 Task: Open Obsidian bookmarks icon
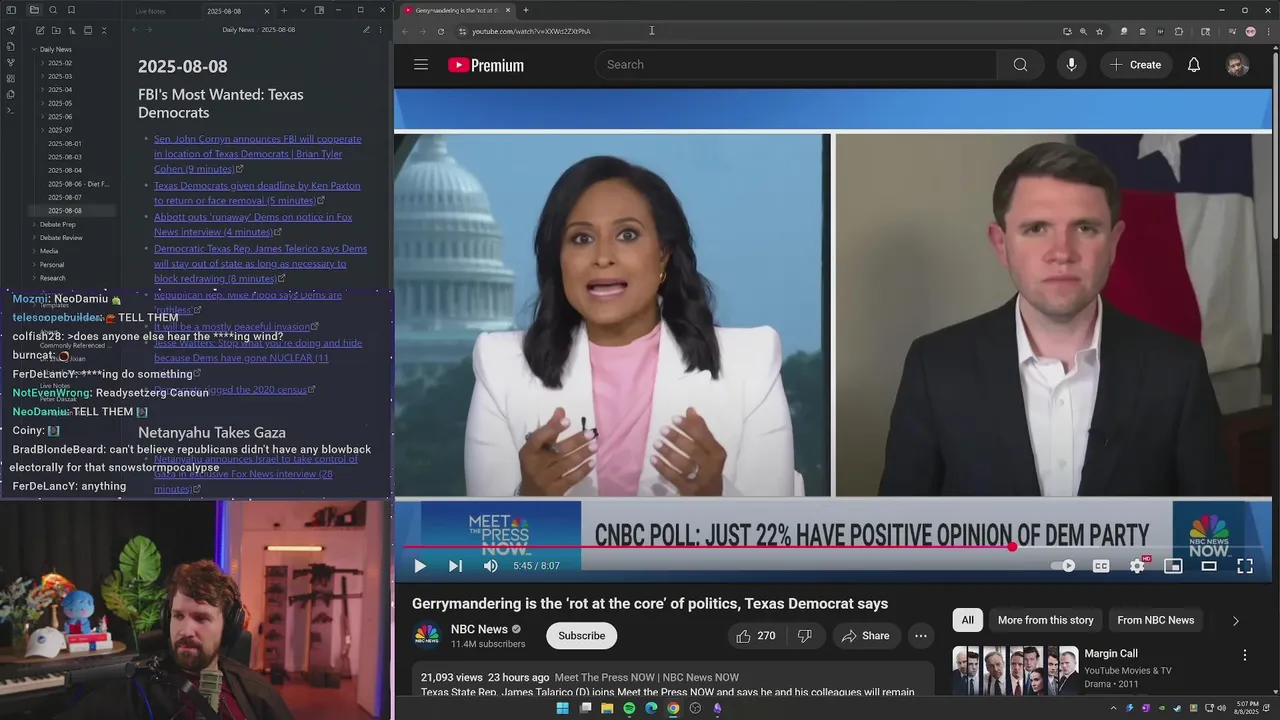click(x=72, y=10)
